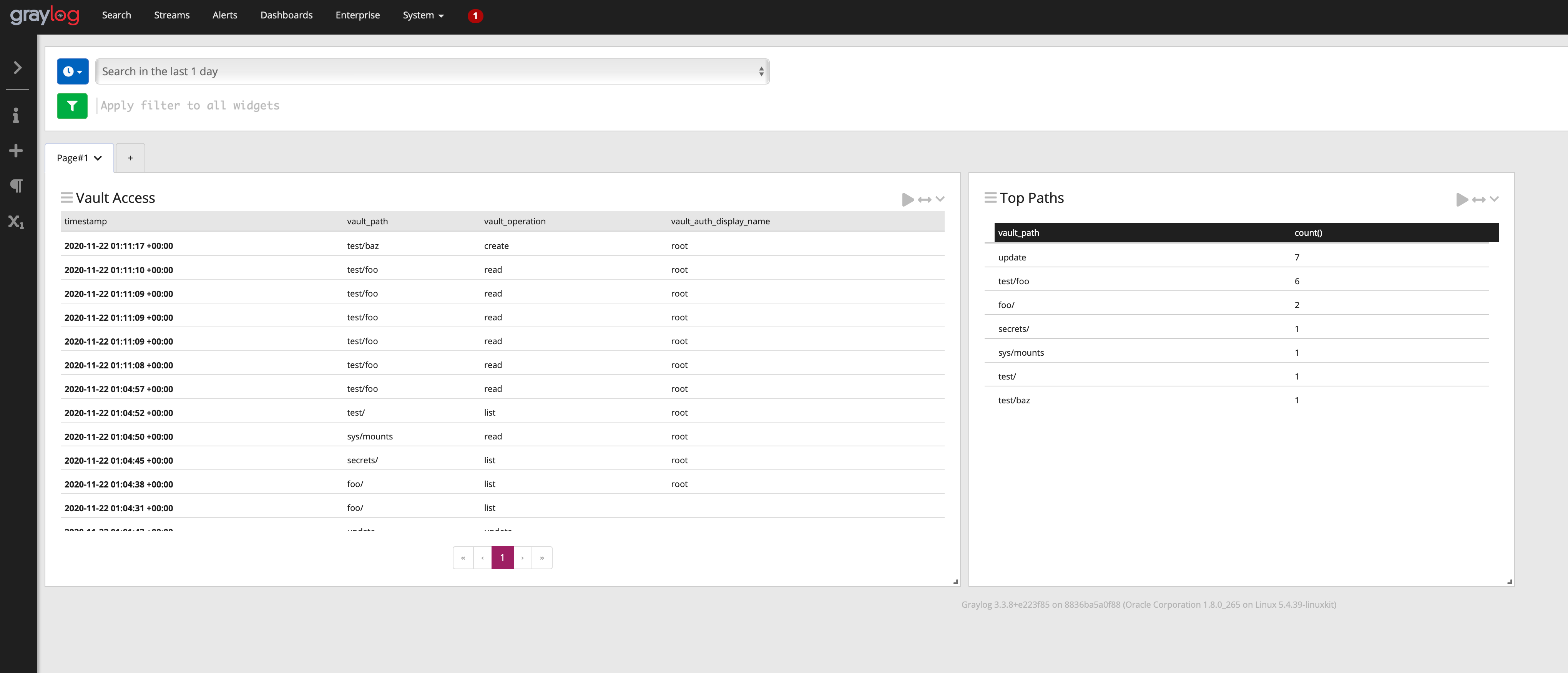Open the paragraph formatting sidebar icon
Screen dimensions: 1568x673
(17, 186)
